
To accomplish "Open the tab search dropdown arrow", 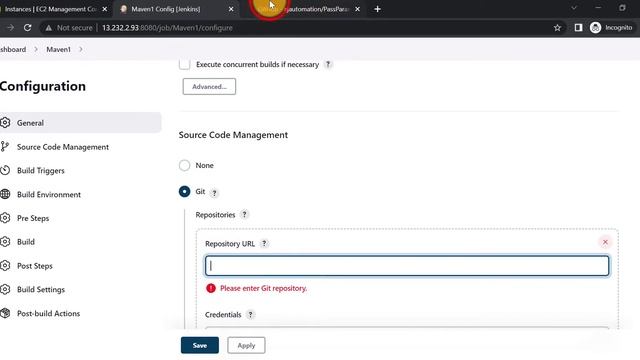I will coord(574,8).
